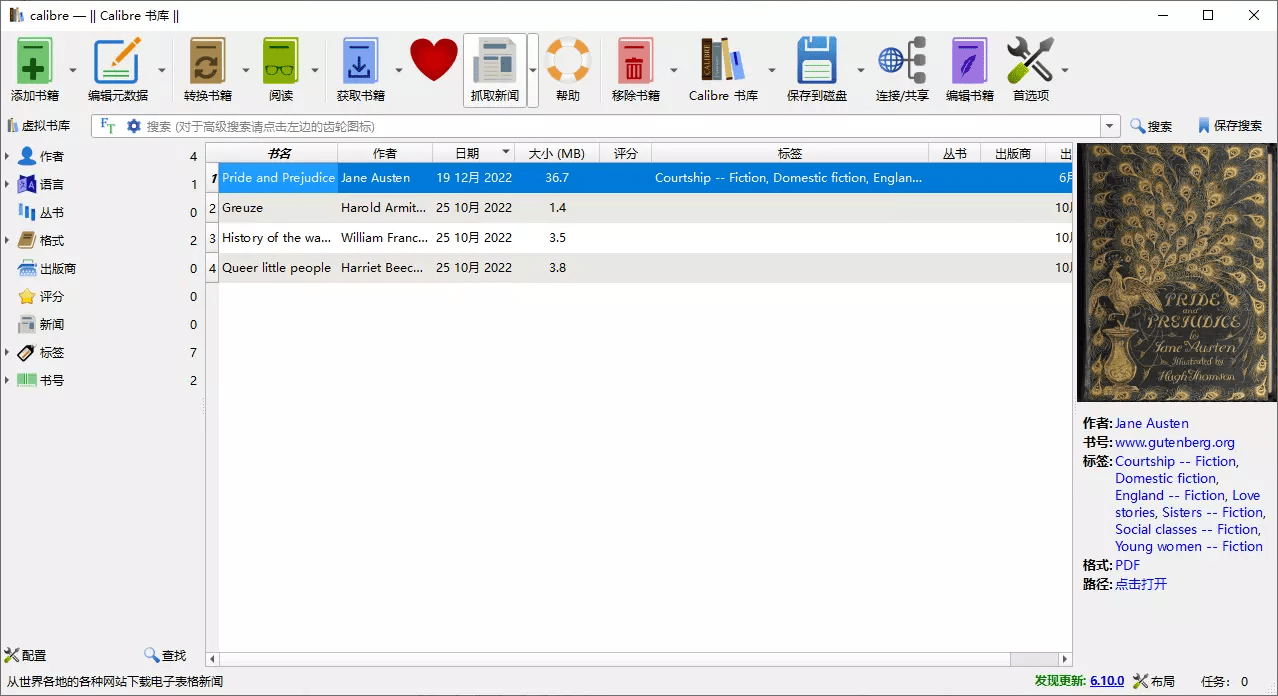The width and height of the screenshot is (1278, 696).
Task: Open dropdown arrow beside Add books
Action: pos(72,71)
